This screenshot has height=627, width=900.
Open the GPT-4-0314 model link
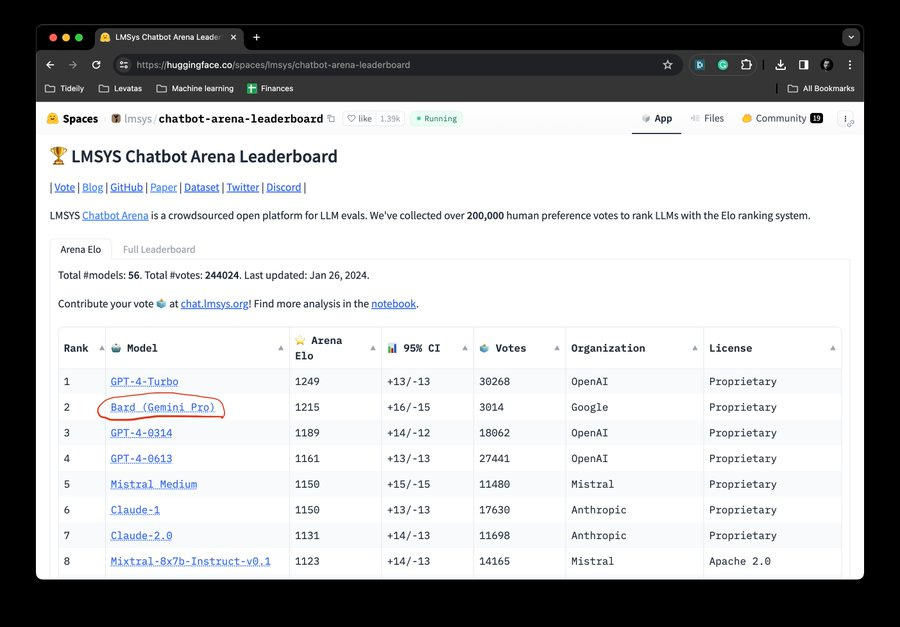(141, 433)
